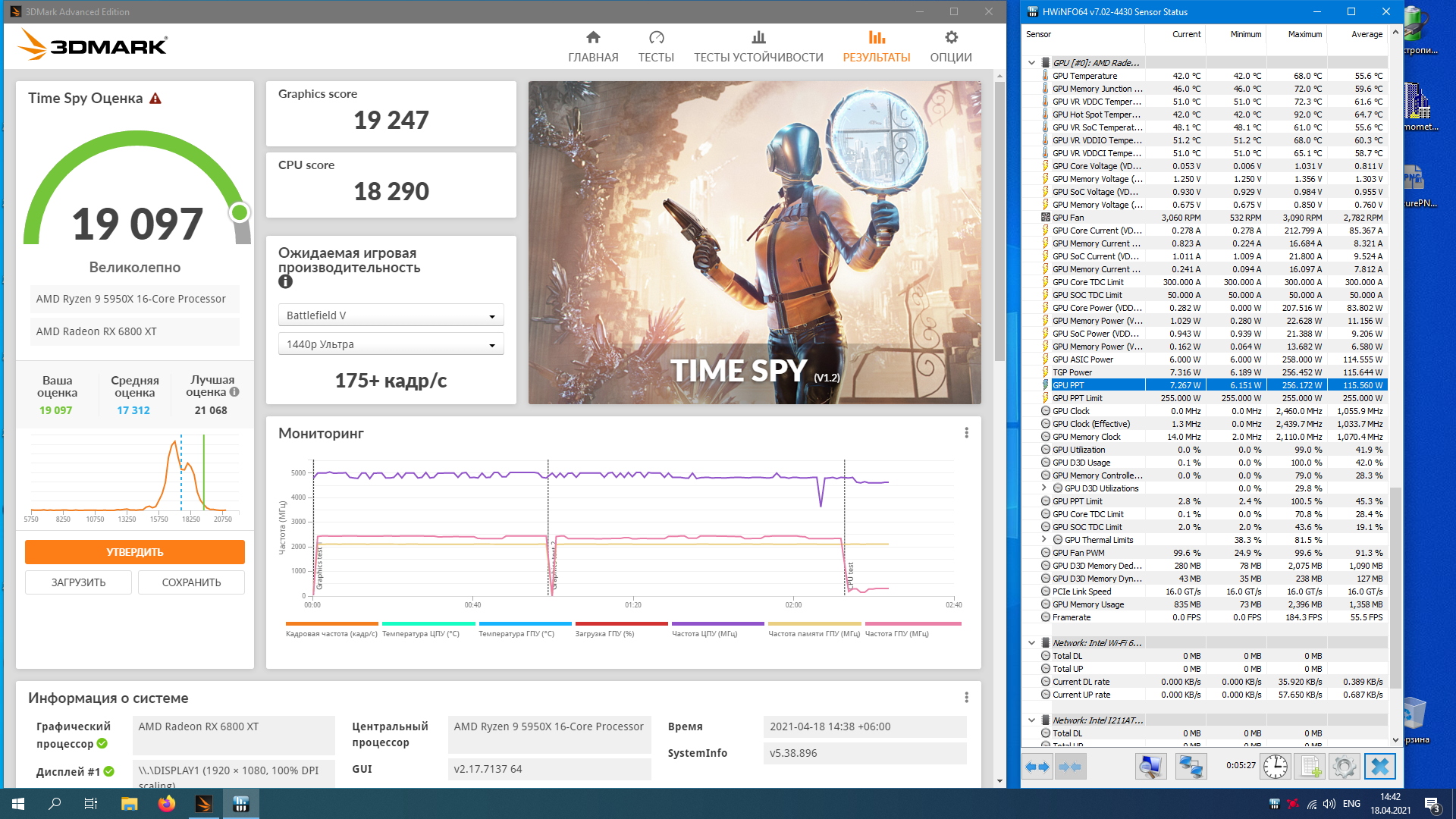
Task: Click the СОХРАНИТЬ button
Action: pos(191,582)
